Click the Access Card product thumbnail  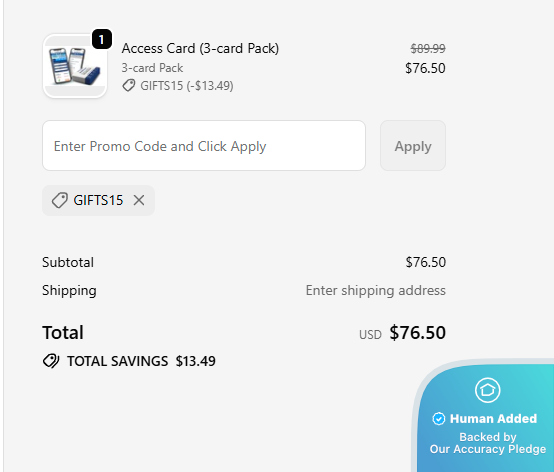[x=75, y=66]
